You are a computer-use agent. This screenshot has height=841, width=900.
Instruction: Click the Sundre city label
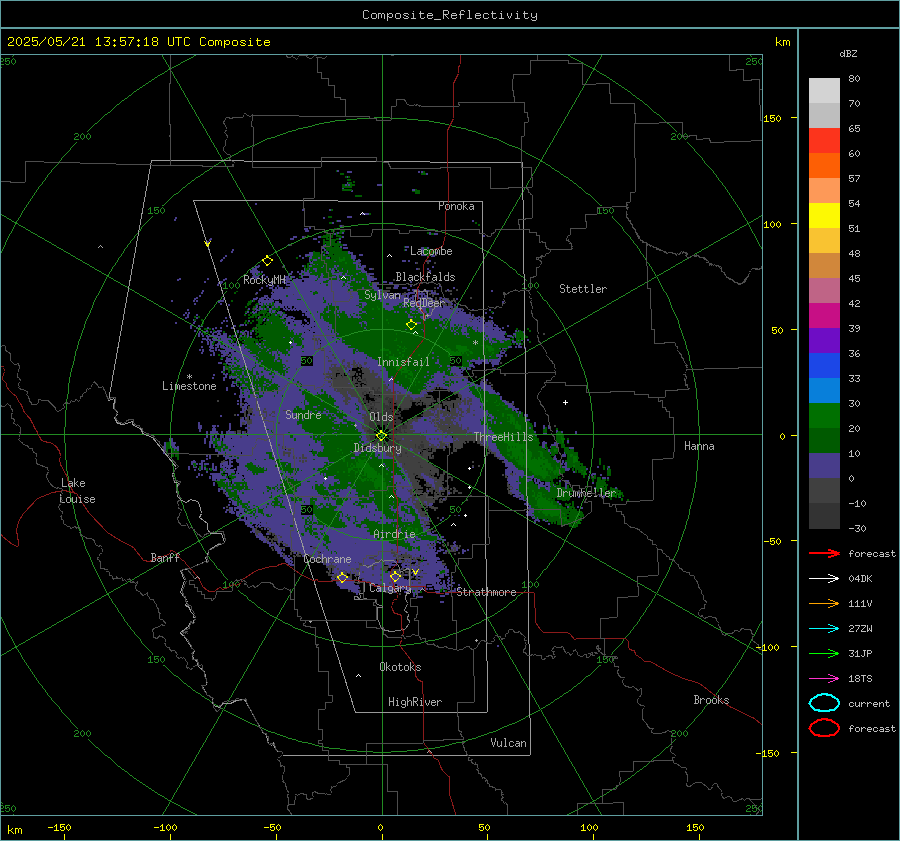[x=303, y=414]
